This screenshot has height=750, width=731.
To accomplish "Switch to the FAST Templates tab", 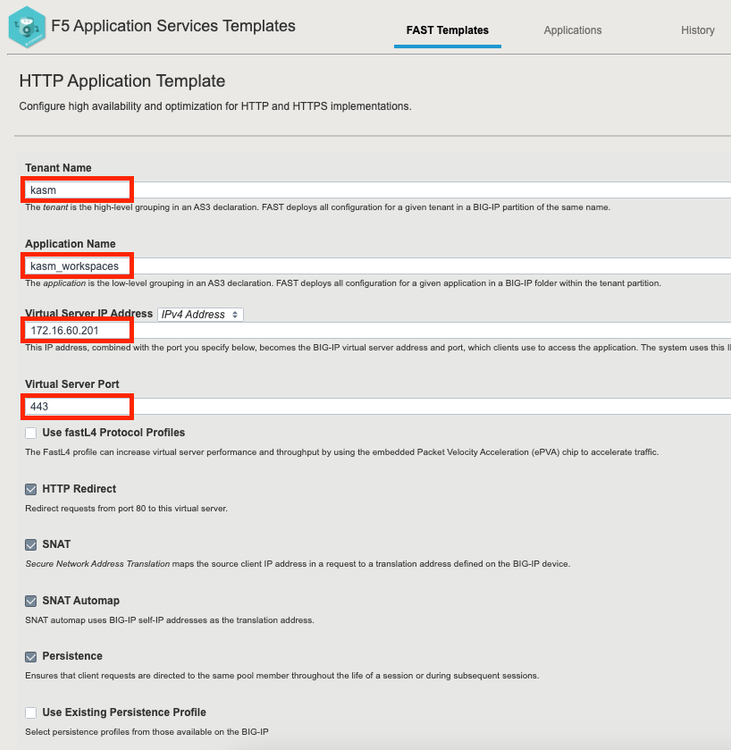I will coord(447,30).
